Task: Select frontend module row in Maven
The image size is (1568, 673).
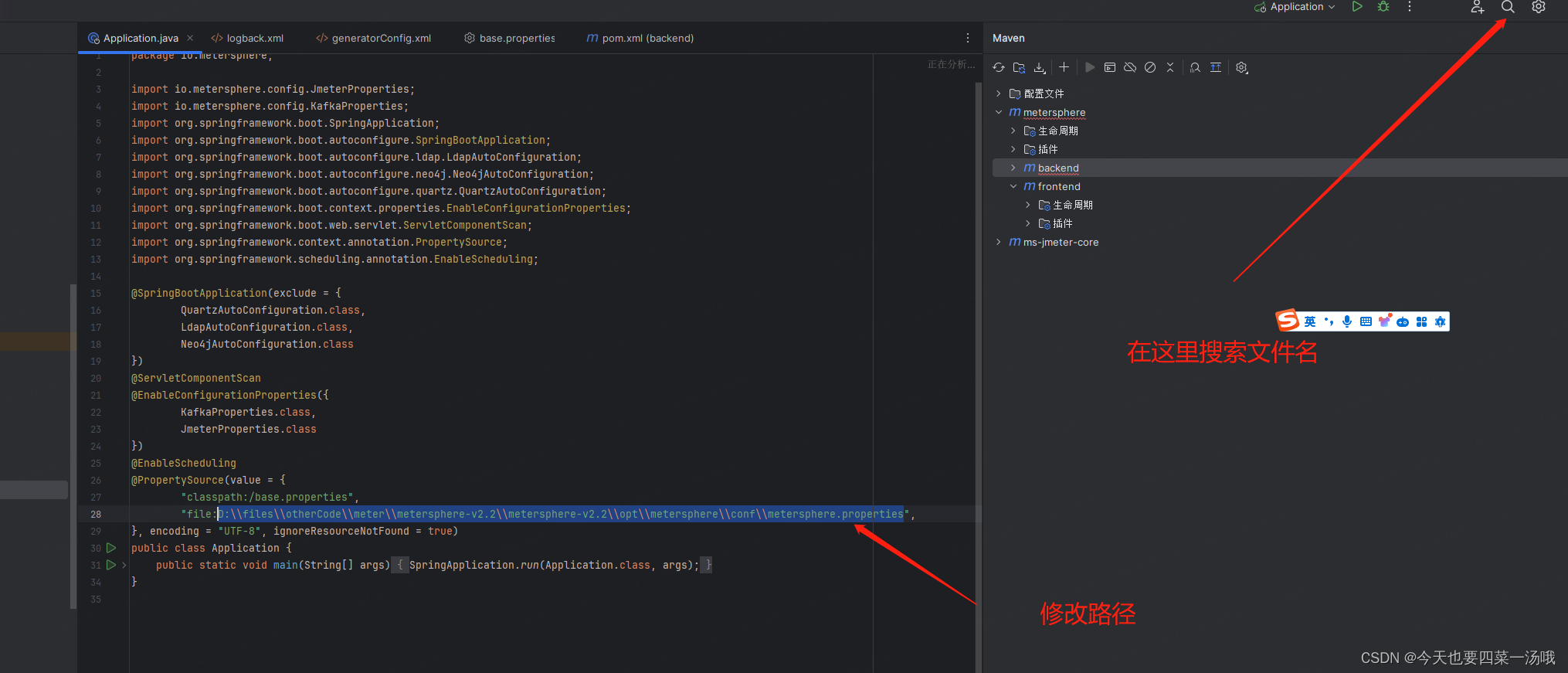Action: pos(1280,186)
